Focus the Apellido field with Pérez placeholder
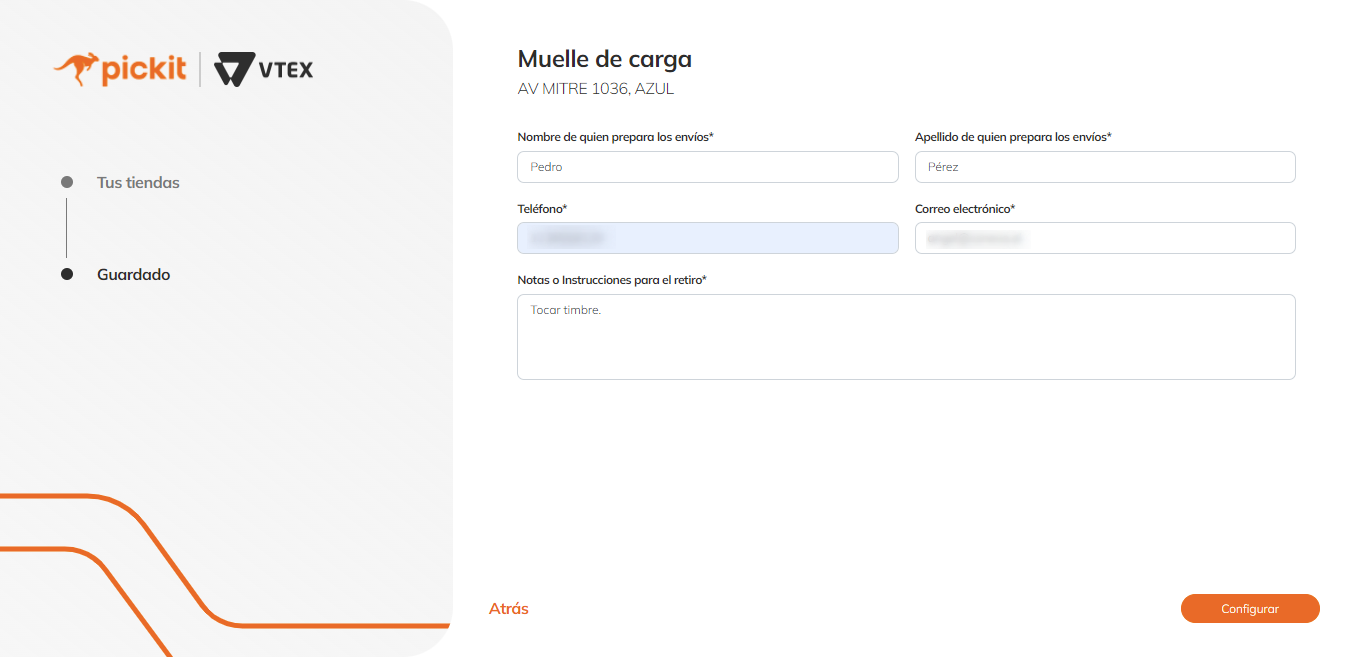1360x657 pixels. (1104, 167)
